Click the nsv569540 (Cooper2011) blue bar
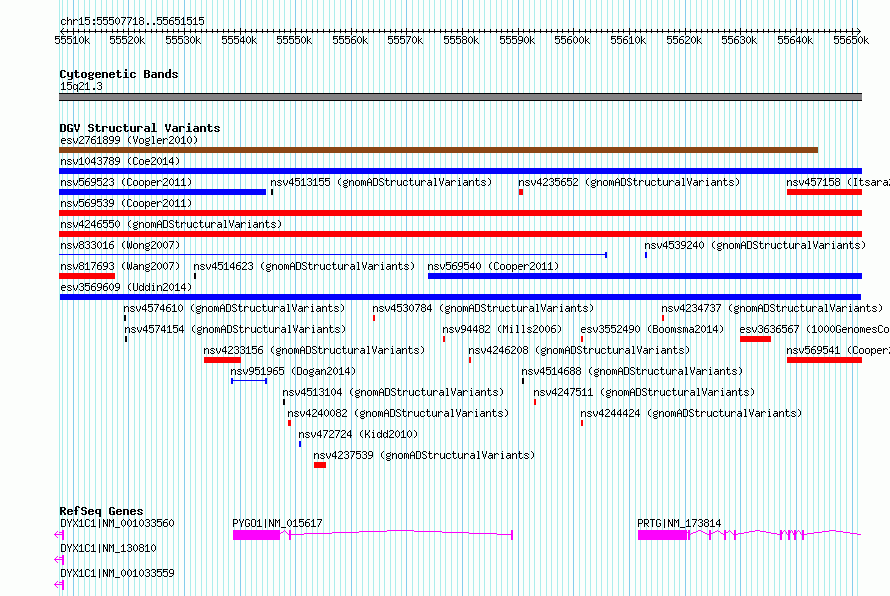 (645, 276)
